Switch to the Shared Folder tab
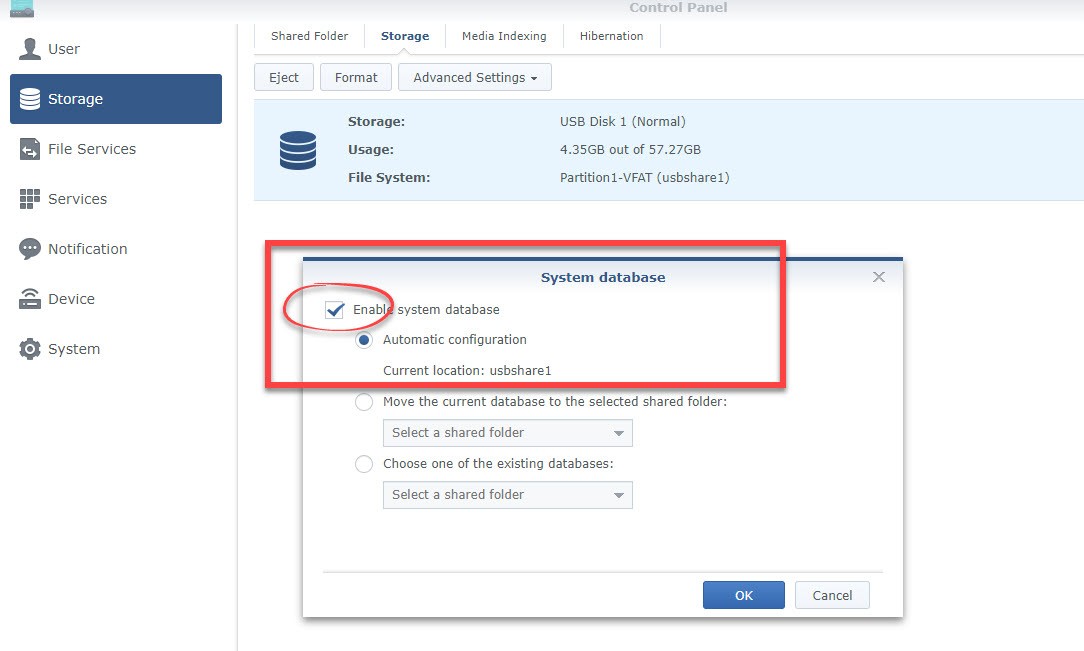Image resolution: width=1084 pixels, height=651 pixels. [x=310, y=36]
